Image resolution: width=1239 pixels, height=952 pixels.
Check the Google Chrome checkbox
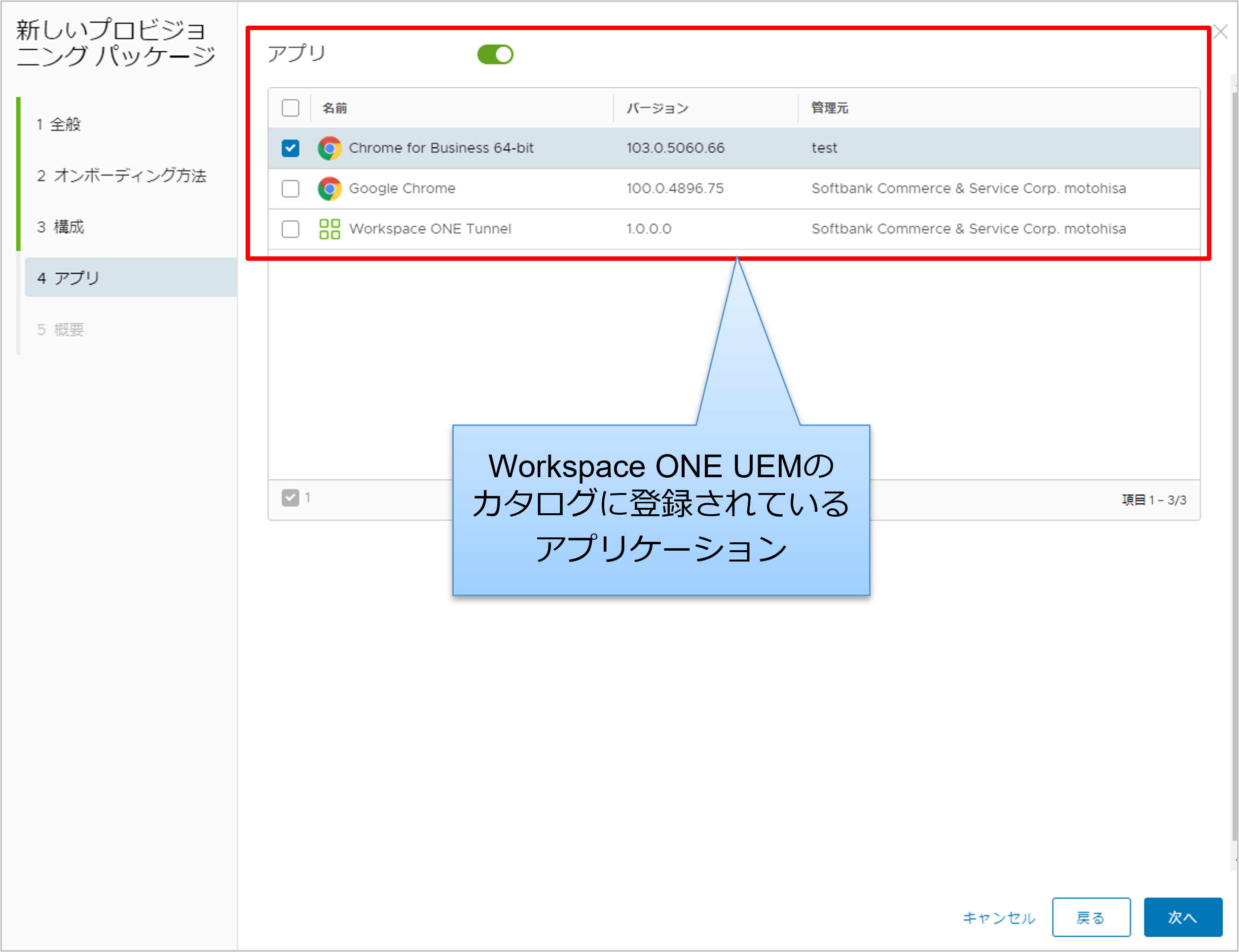coord(290,189)
